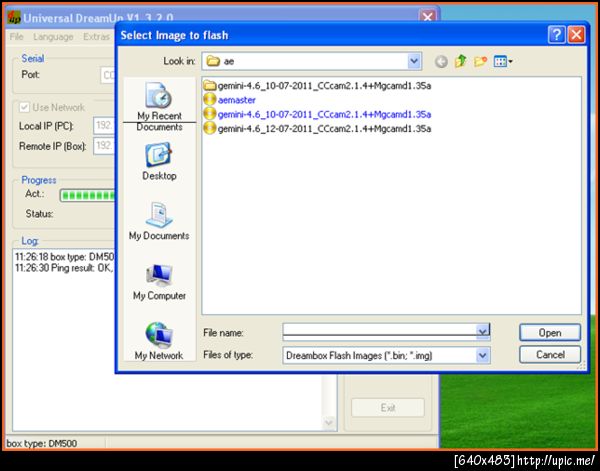Select gemini-4.6_12-07-2011 image file

tap(324, 129)
